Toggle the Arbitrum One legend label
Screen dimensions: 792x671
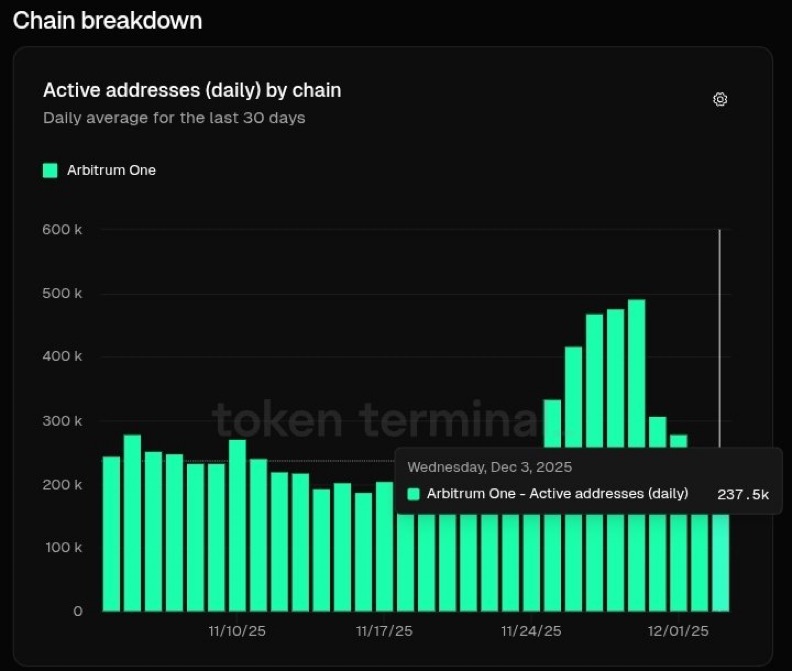click(x=111, y=170)
